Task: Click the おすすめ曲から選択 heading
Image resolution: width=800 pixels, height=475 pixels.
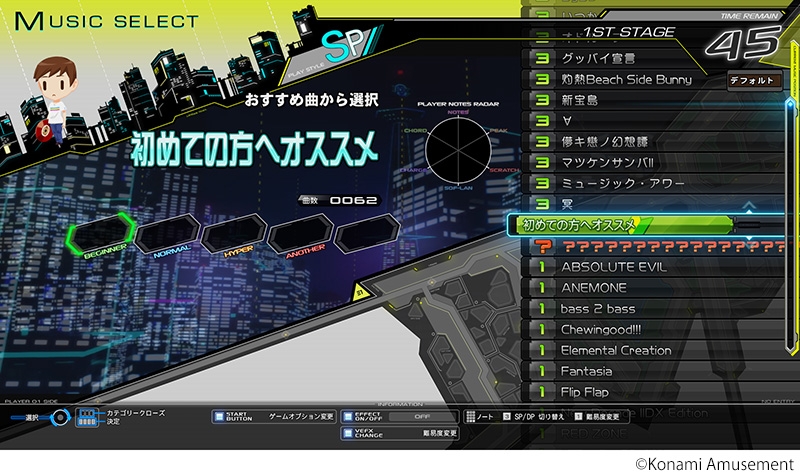Action: (x=311, y=99)
